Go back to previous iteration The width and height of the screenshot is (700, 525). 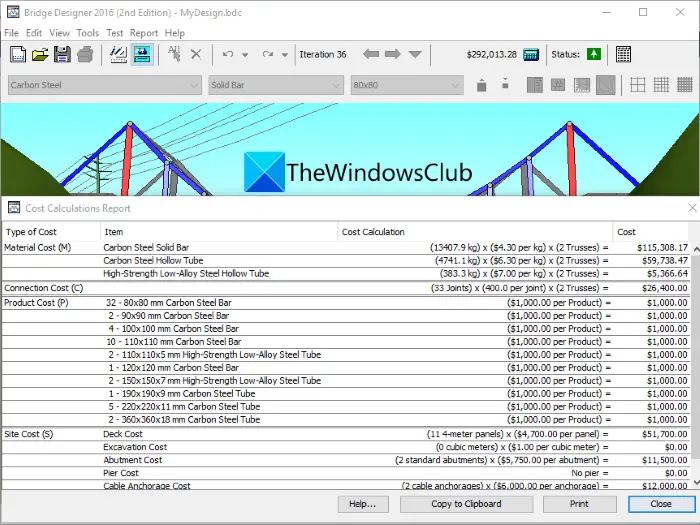click(371, 54)
